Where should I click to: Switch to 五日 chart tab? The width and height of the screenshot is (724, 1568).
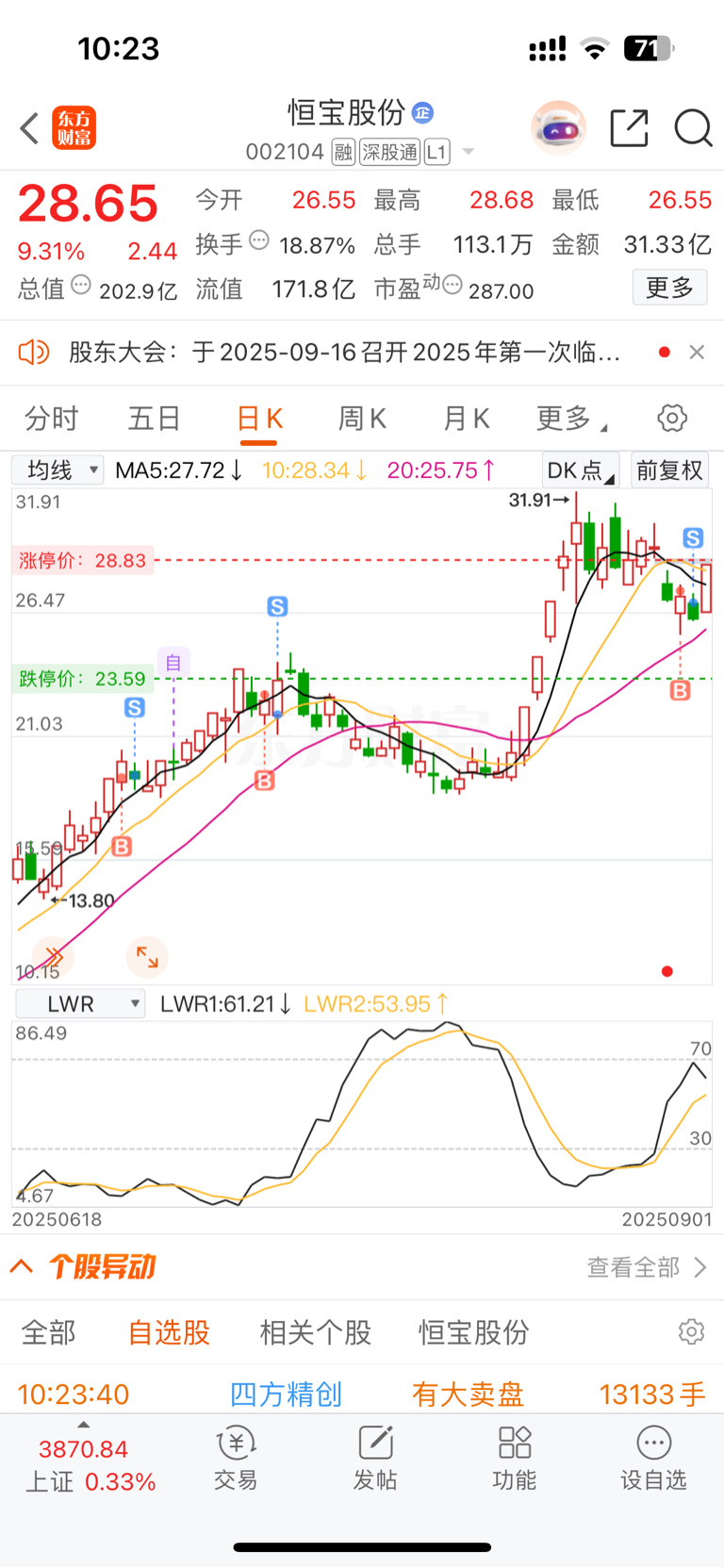[154, 419]
